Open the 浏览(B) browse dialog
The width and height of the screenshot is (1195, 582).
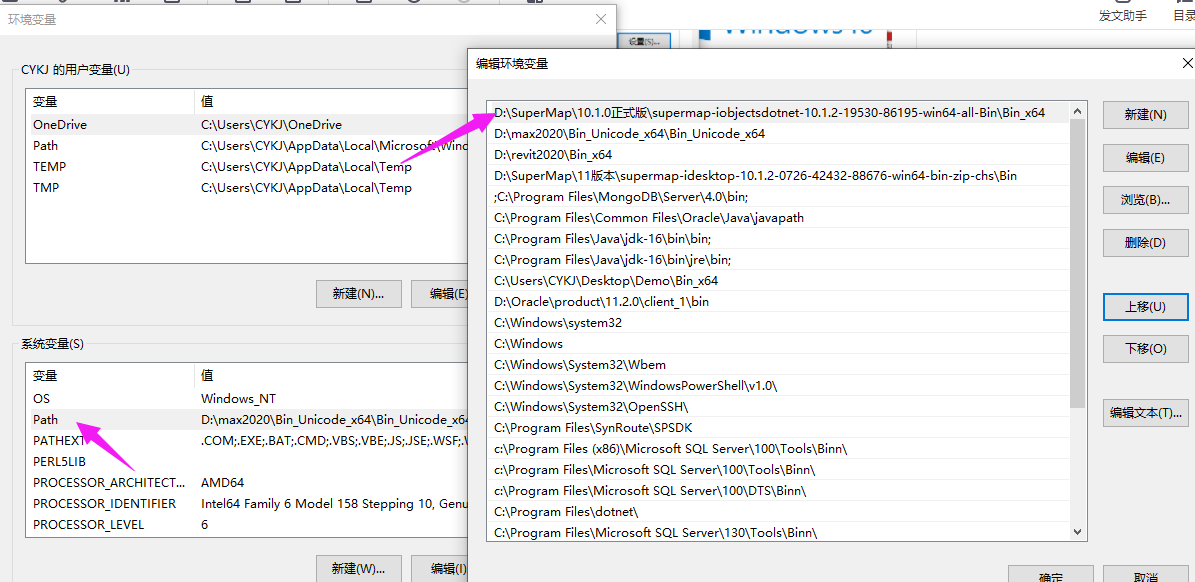[1144, 199]
